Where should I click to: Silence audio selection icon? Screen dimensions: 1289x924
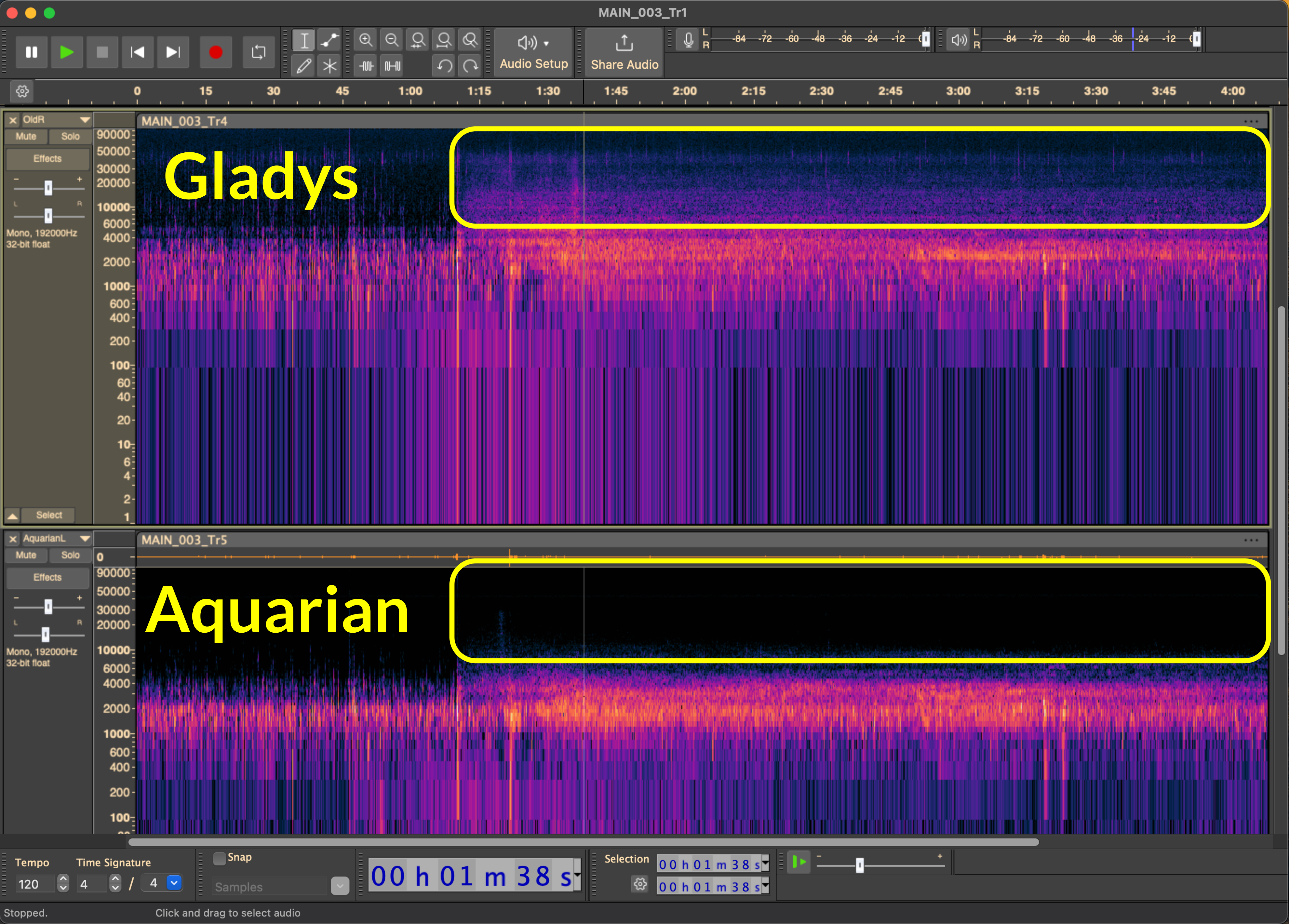(392, 66)
